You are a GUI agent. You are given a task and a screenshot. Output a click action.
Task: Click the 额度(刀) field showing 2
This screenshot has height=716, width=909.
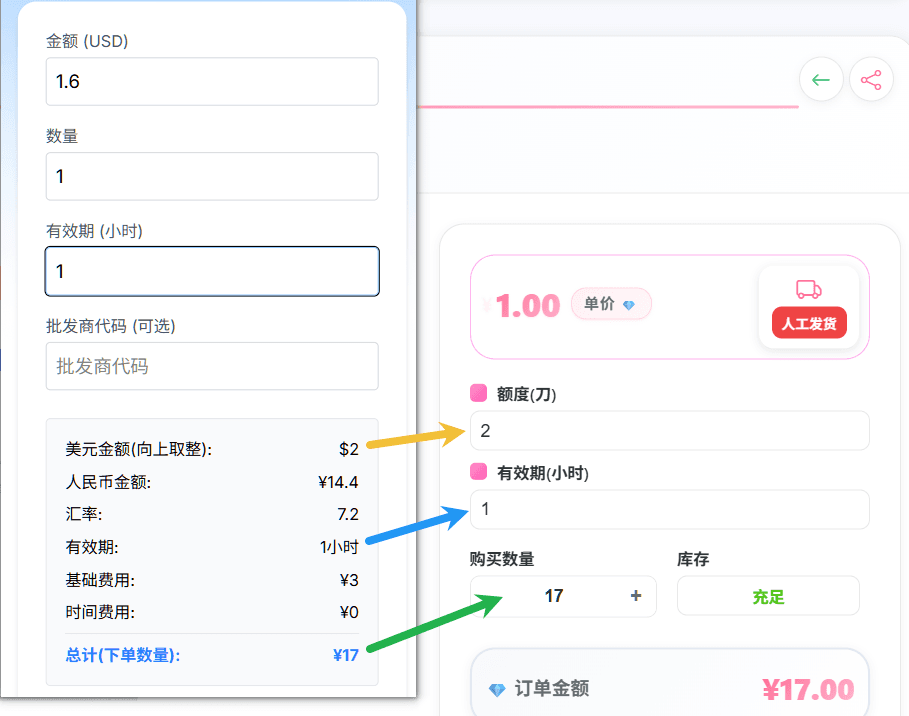pyautogui.click(x=669, y=431)
